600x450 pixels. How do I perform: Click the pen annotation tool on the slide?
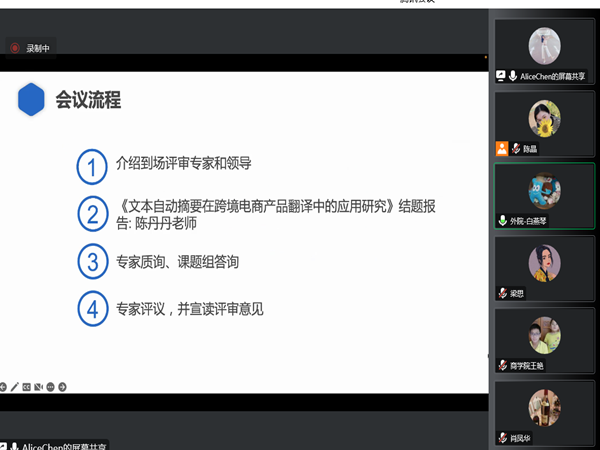click(15, 387)
